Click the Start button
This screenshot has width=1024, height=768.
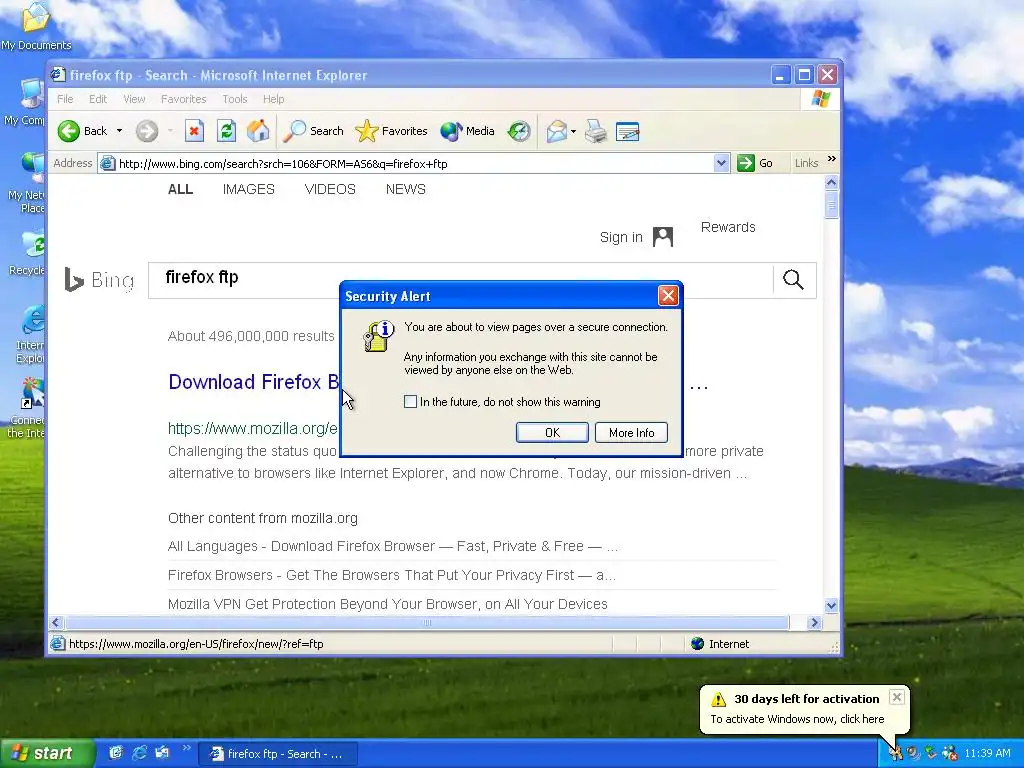[x=47, y=753]
